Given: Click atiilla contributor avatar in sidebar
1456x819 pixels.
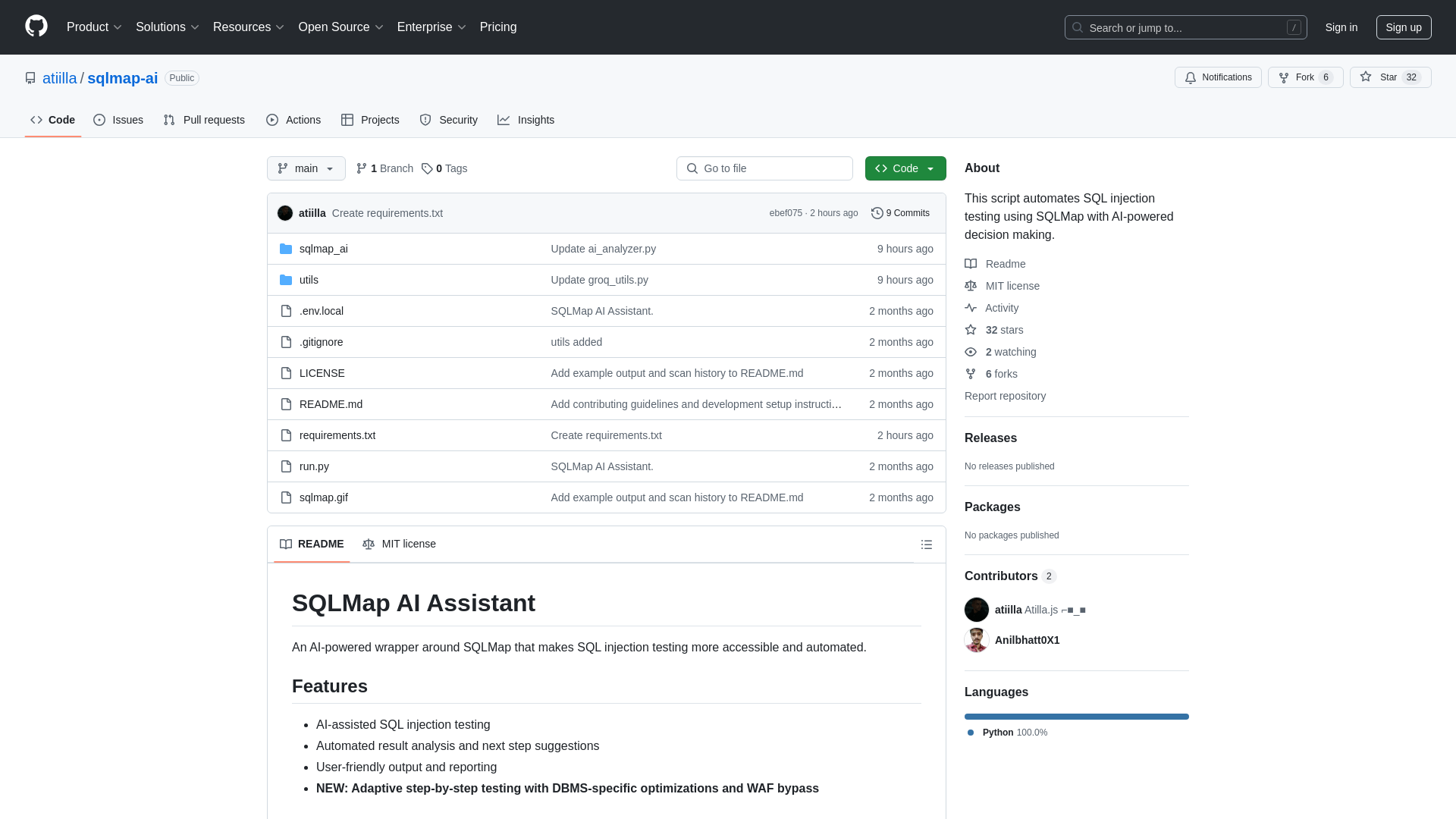Looking at the screenshot, I should [977, 610].
